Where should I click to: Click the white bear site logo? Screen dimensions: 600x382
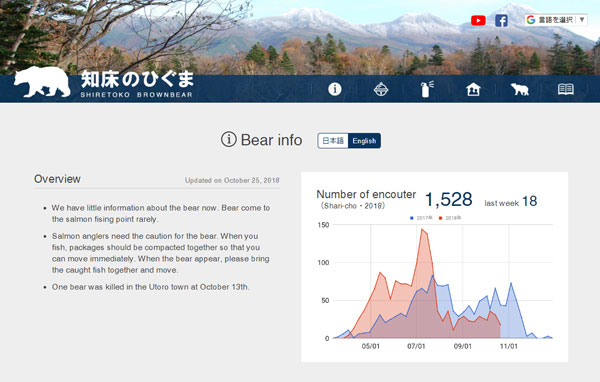[42, 82]
